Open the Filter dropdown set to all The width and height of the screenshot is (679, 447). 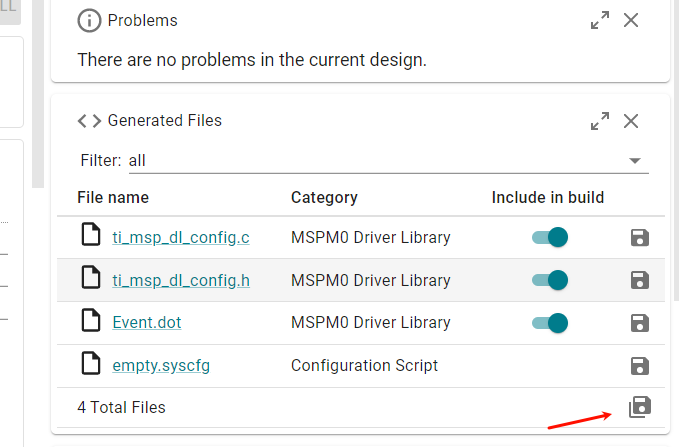[388, 161]
